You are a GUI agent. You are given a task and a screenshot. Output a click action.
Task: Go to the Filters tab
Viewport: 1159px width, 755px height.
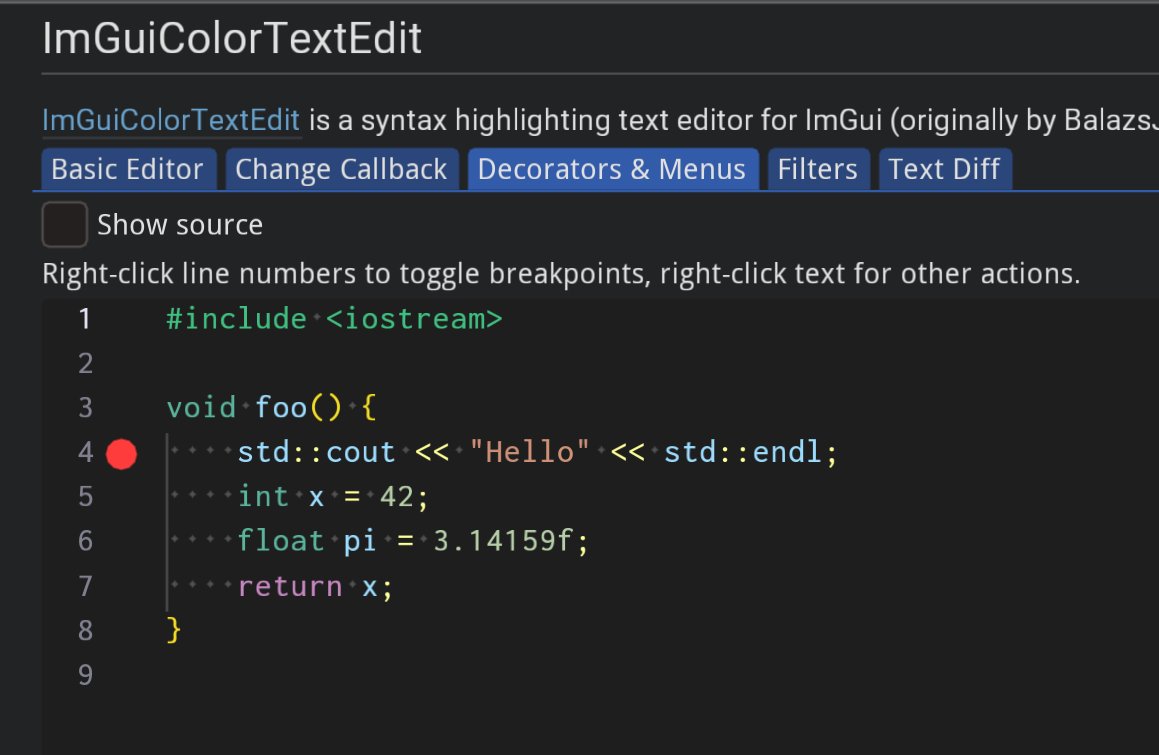tap(818, 169)
